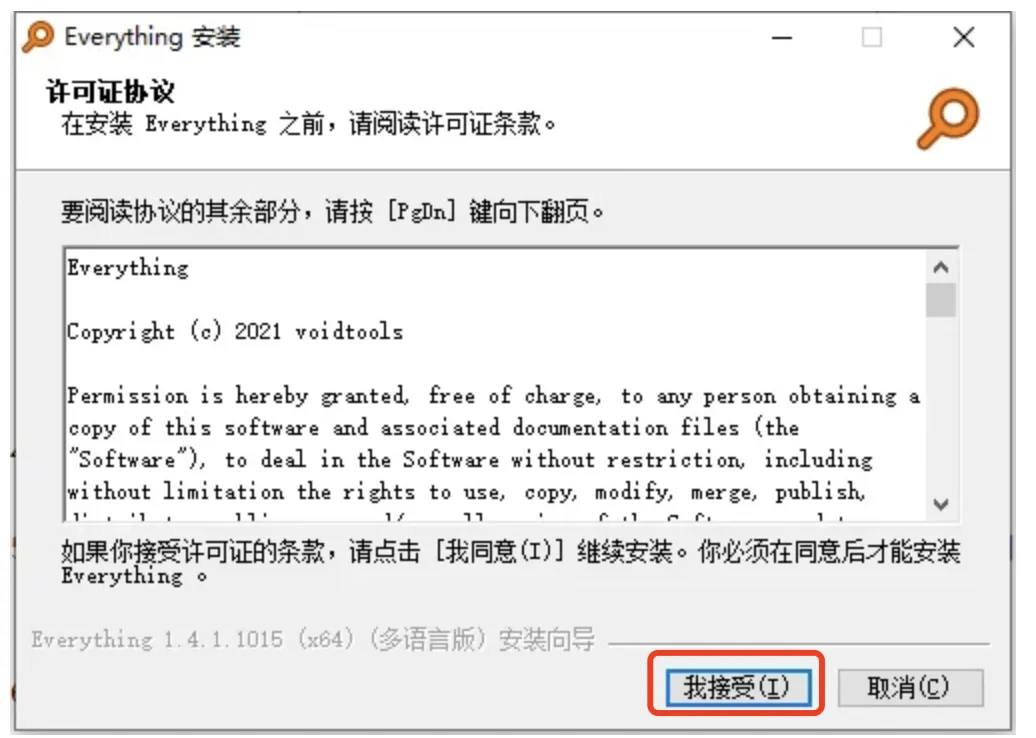1036x738 pixels.
Task: Click the 如果你接受许可证的条款 instruction paragraph
Action: (x=510, y=562)
